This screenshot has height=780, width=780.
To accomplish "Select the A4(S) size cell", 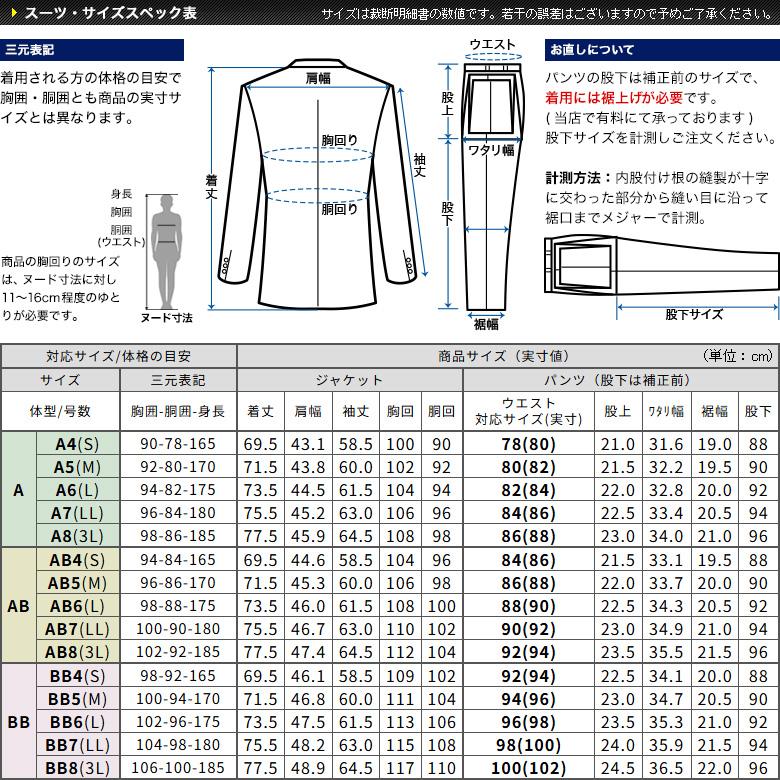I will (78, 444).
